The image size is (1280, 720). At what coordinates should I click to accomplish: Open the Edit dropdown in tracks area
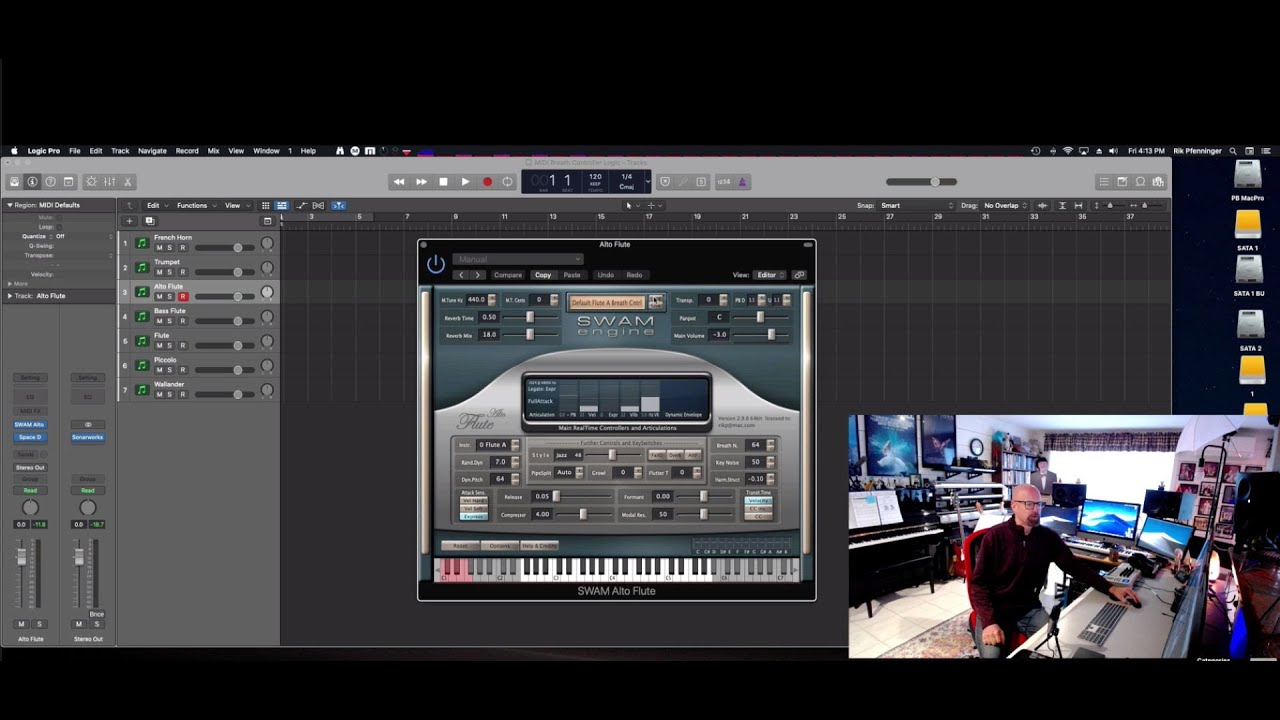coord(156,205)
